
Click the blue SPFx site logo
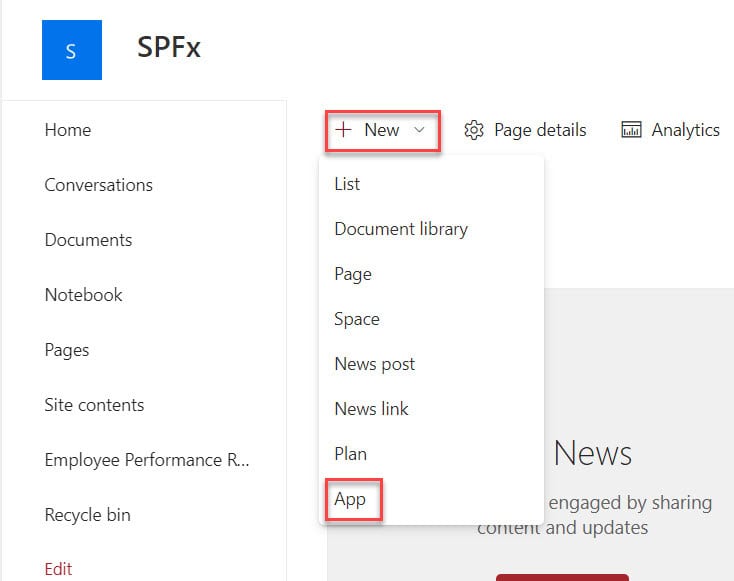(x=72, y=50)
